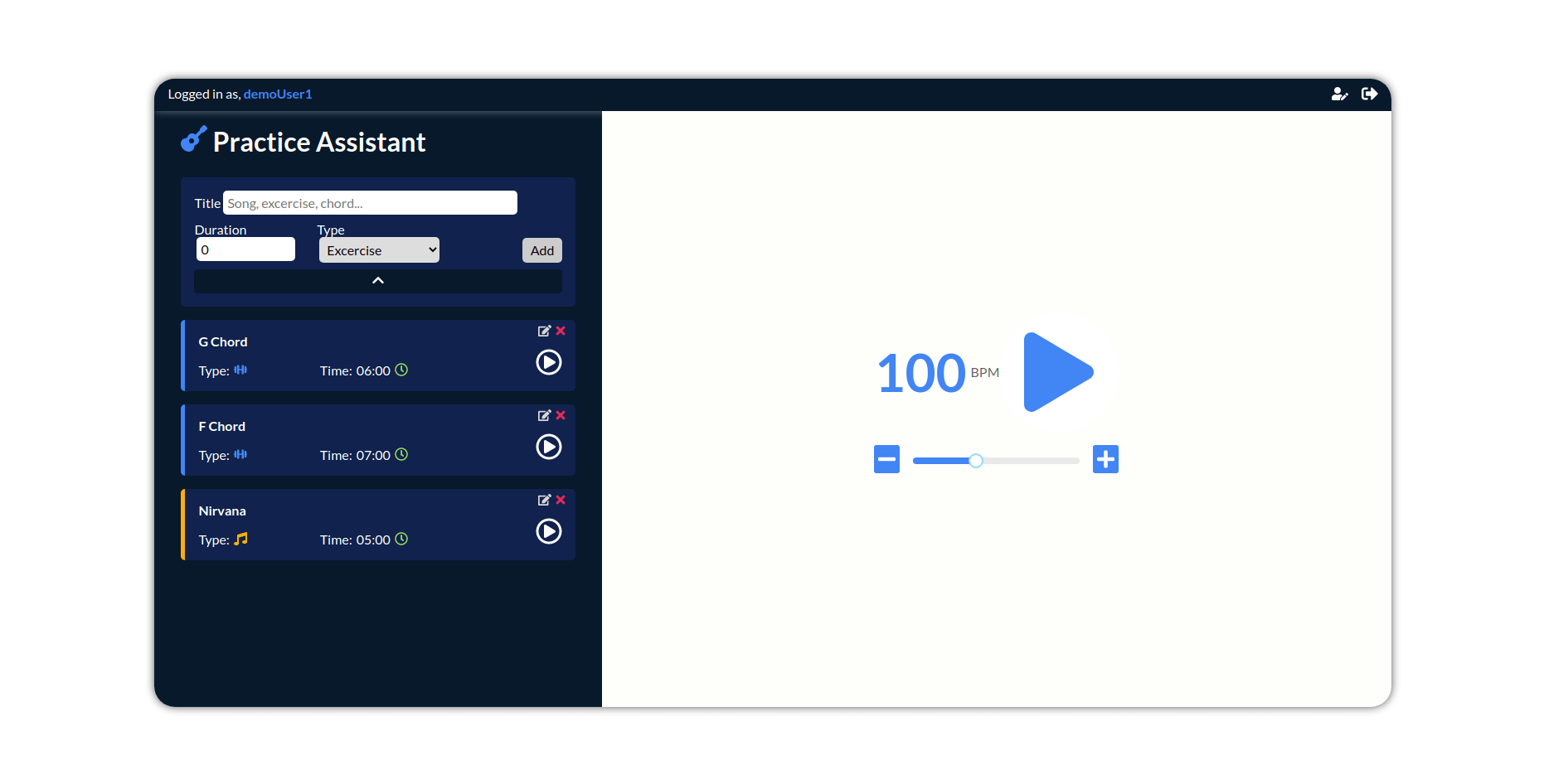The image size is (1544, 784).
Task: Select the G Chord title text
Action: [x=223, y=341]
